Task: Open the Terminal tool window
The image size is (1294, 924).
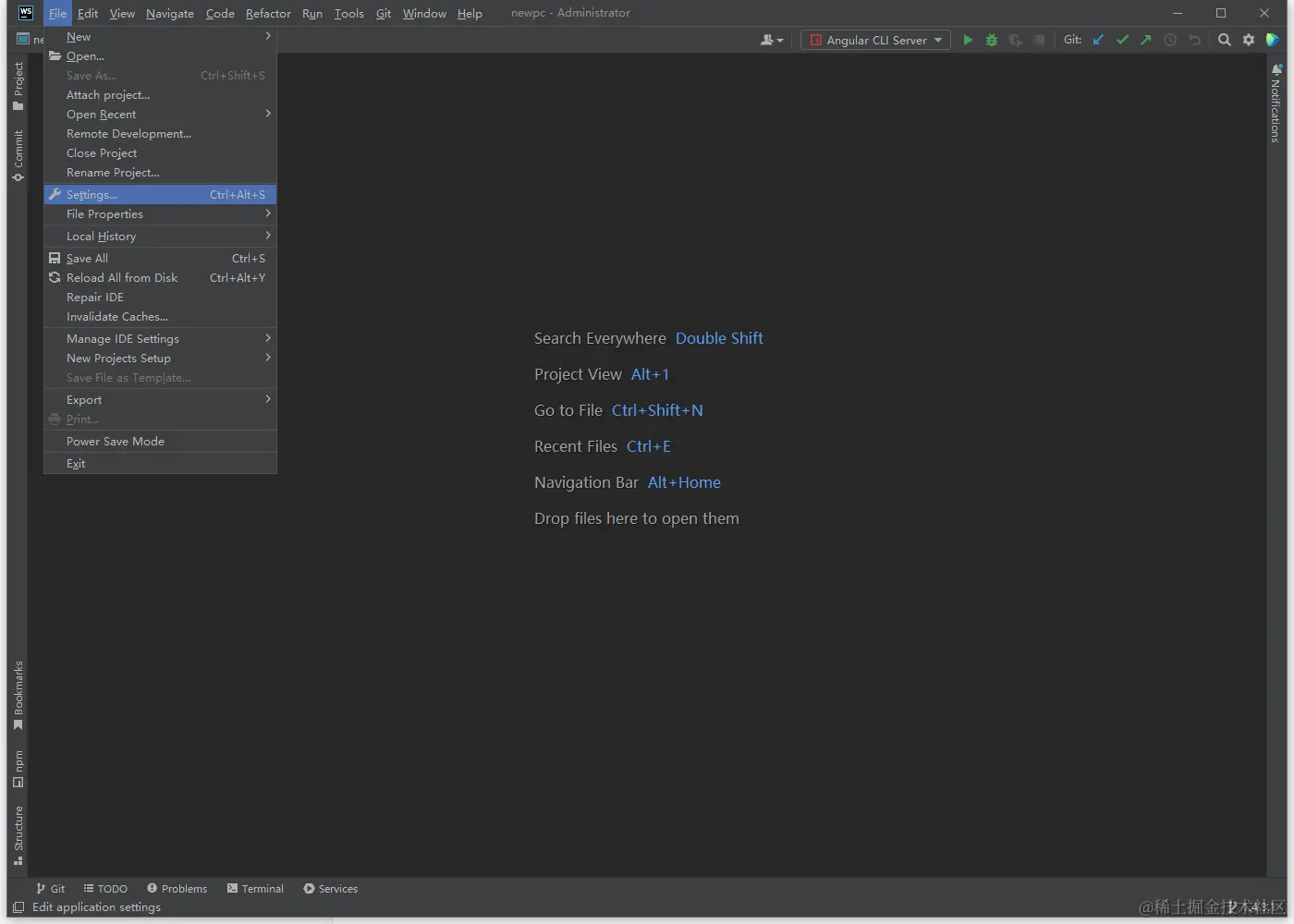Action: coord(255,889)
